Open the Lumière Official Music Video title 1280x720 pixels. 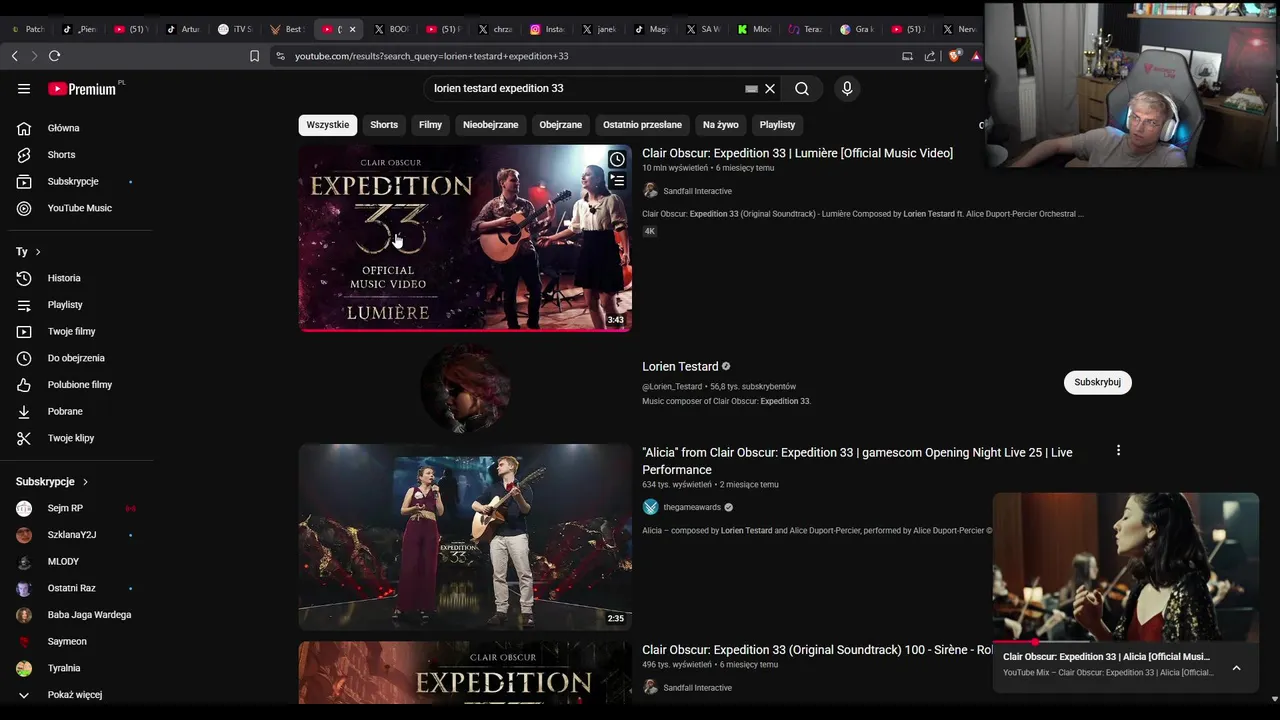[x=797, y=153]
